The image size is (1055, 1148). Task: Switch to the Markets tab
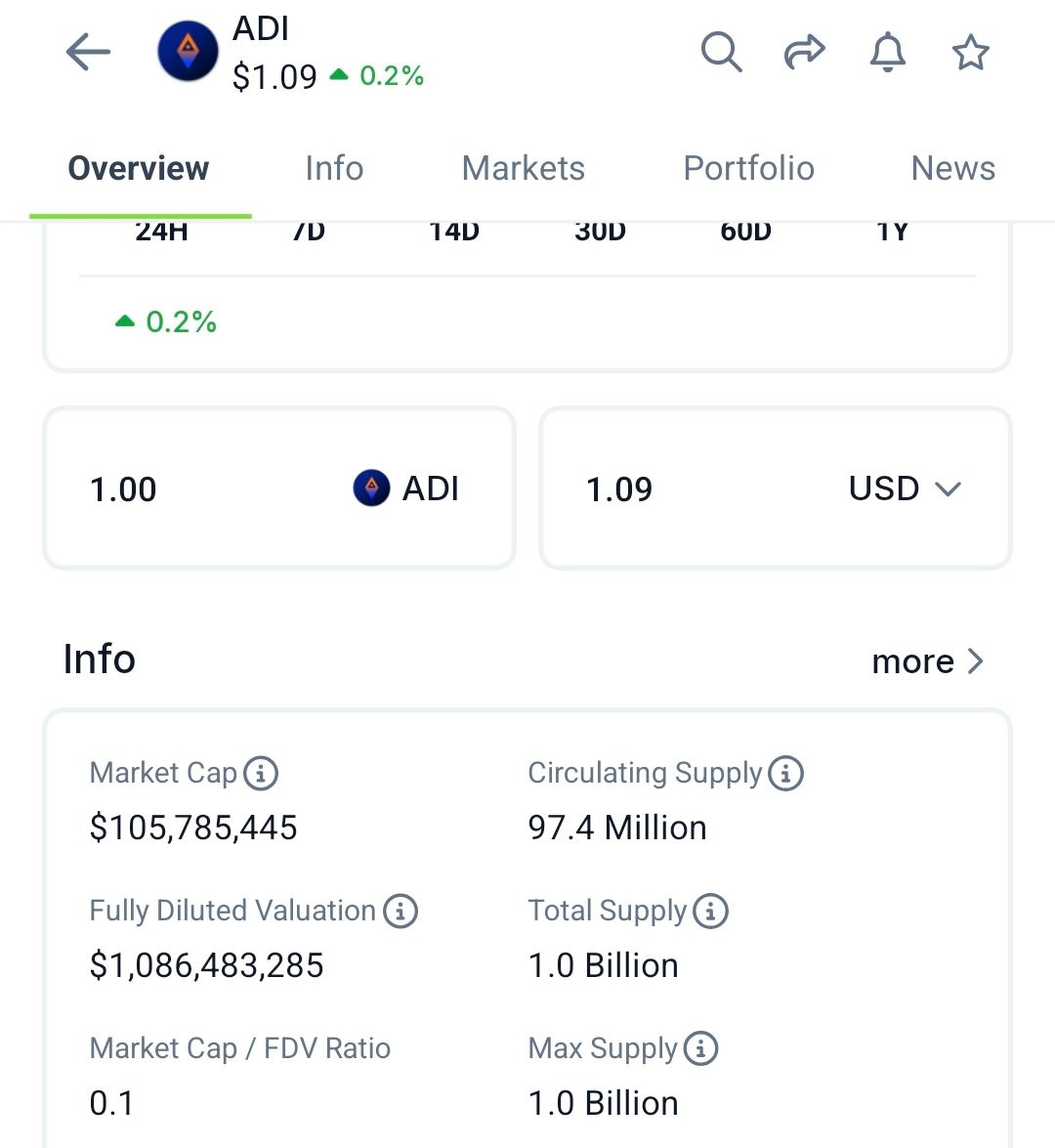click(x=524, y=168)
